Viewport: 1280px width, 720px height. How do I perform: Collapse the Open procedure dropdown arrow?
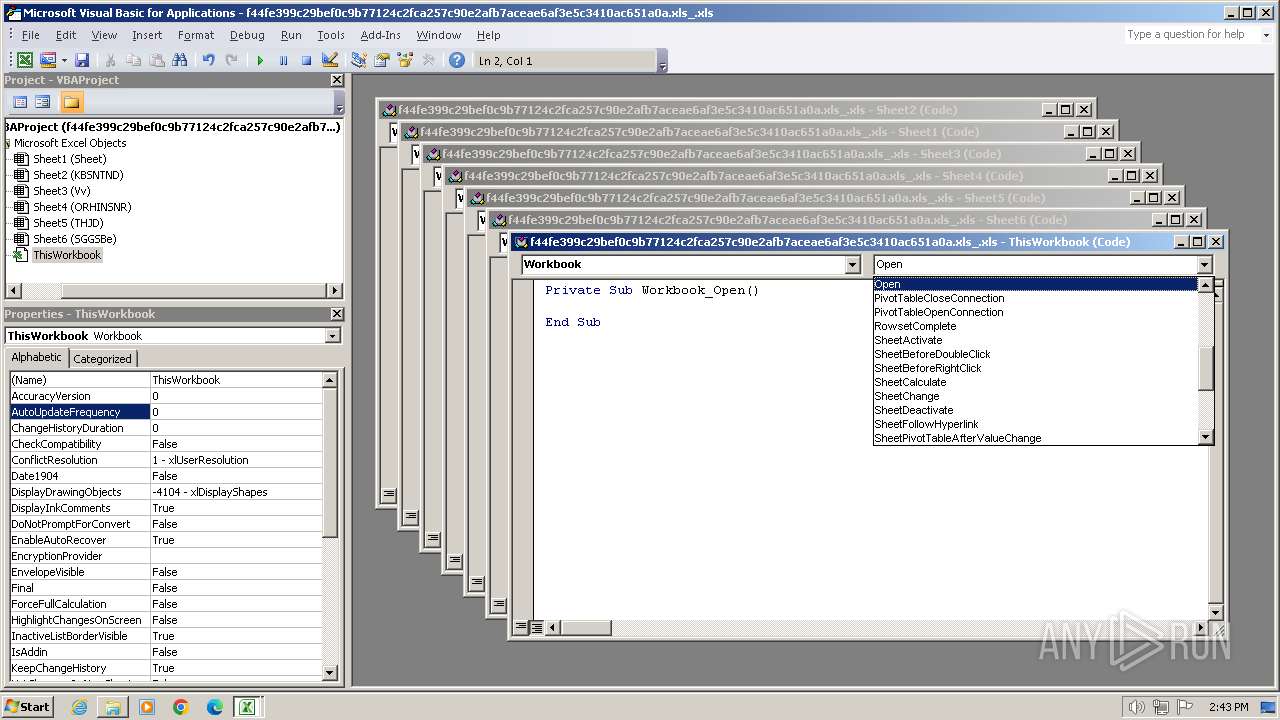coord(1204,265)
